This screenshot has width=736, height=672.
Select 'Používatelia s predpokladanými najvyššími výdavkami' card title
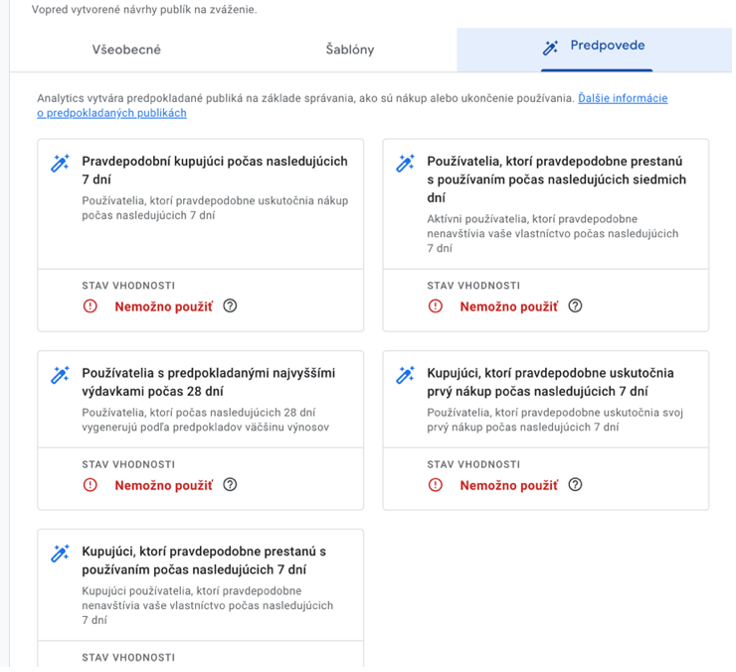tap(208, 382)
